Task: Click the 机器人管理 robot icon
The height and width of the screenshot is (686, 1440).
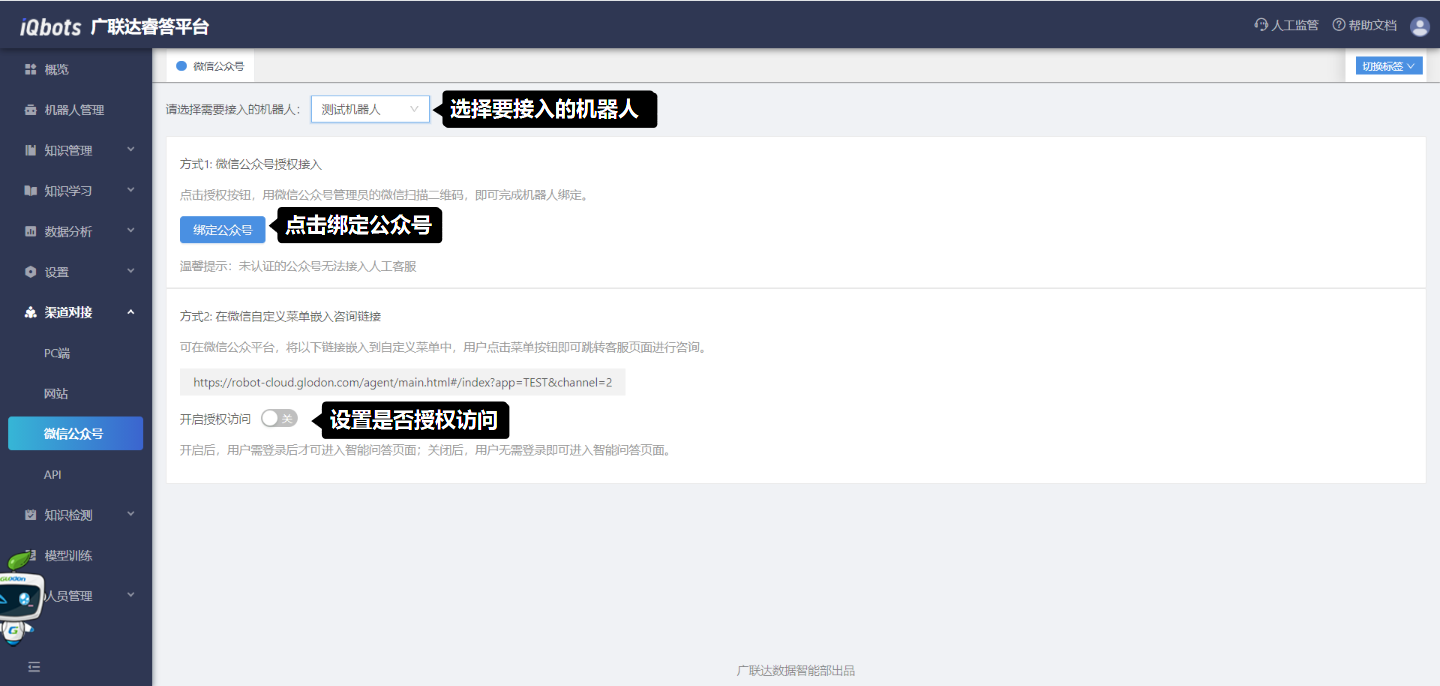Action: (30, 110)
